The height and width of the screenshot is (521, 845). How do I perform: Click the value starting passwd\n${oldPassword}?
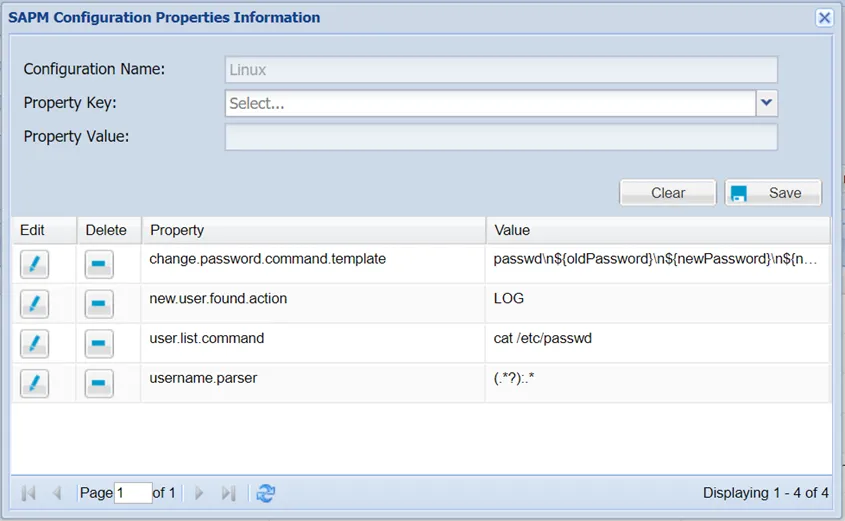tap(657, 264)
